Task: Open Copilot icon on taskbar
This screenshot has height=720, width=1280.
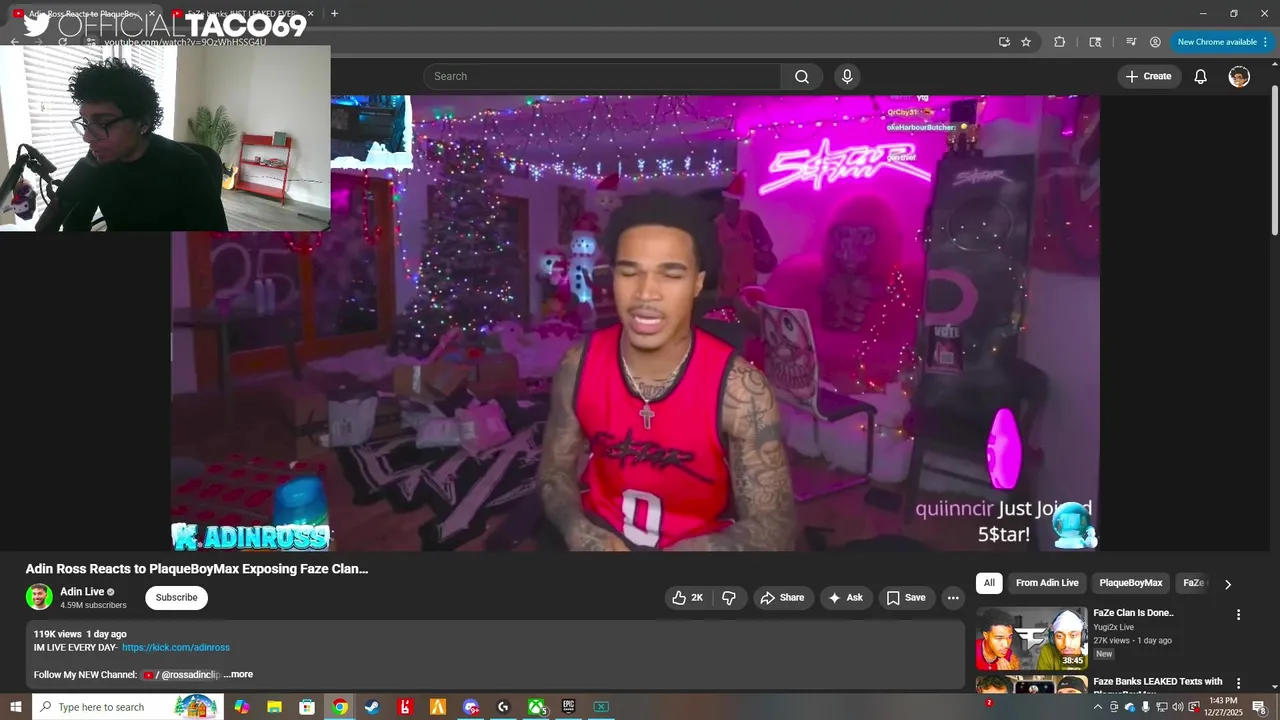Action: click(x=241, y=707)
